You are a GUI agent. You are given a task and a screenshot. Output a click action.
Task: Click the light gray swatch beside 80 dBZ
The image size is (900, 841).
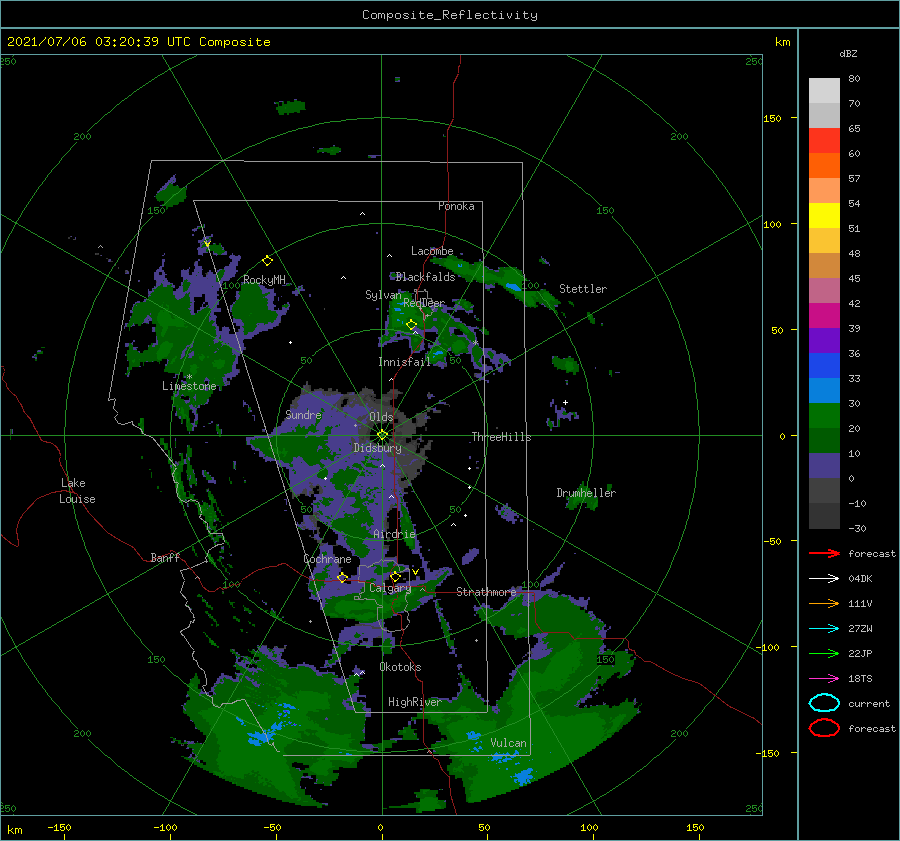click(x=824, y=91)
